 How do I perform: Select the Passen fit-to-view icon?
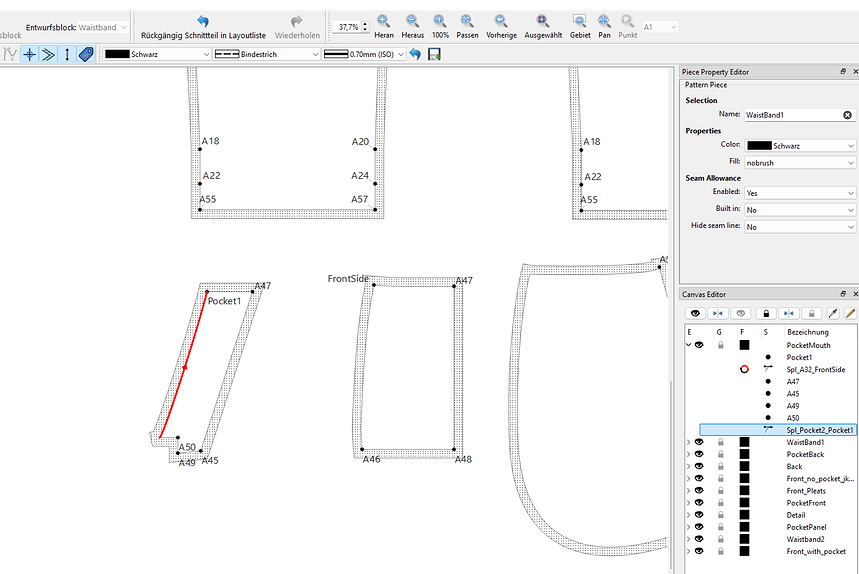pos(467,21)
